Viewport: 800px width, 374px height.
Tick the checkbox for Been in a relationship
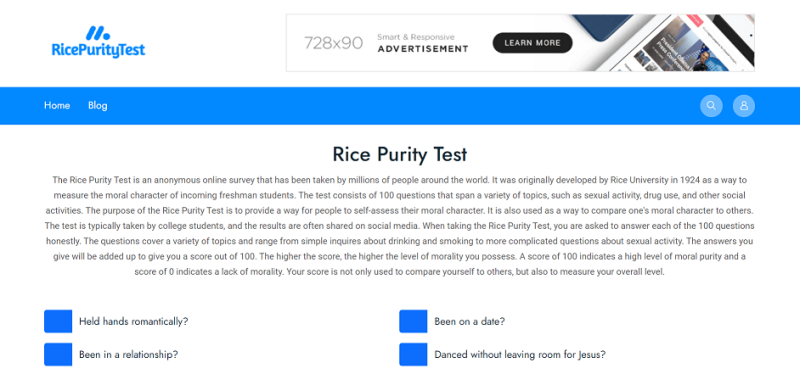(x=58, y=355)
